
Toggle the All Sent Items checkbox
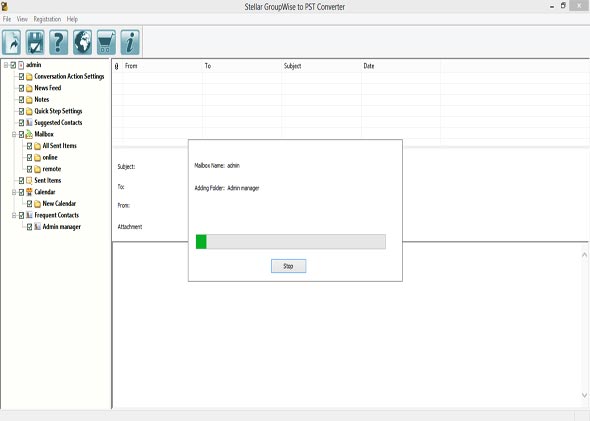click(x=29, y=146)
